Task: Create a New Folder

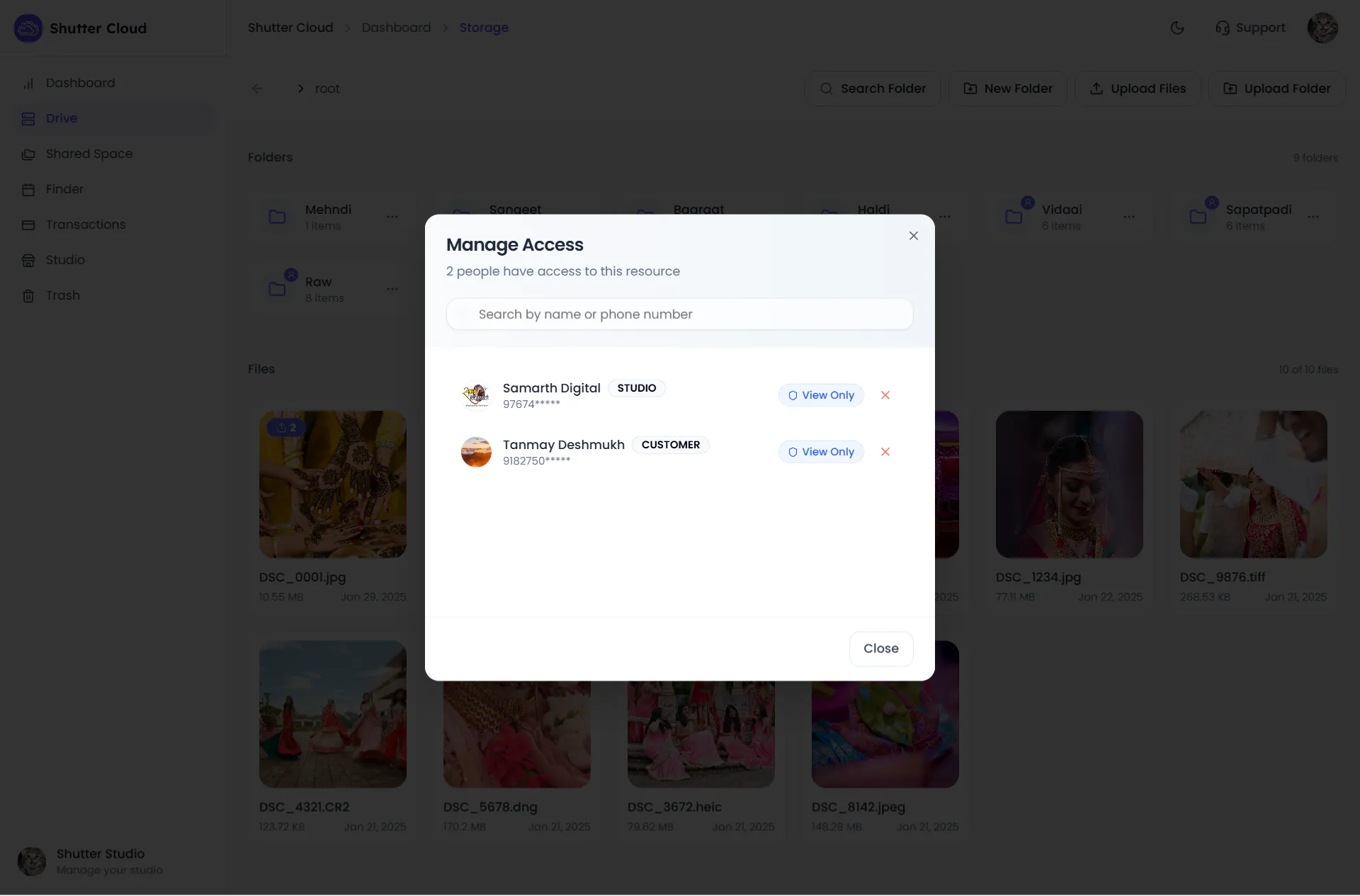Action: 1008,89
